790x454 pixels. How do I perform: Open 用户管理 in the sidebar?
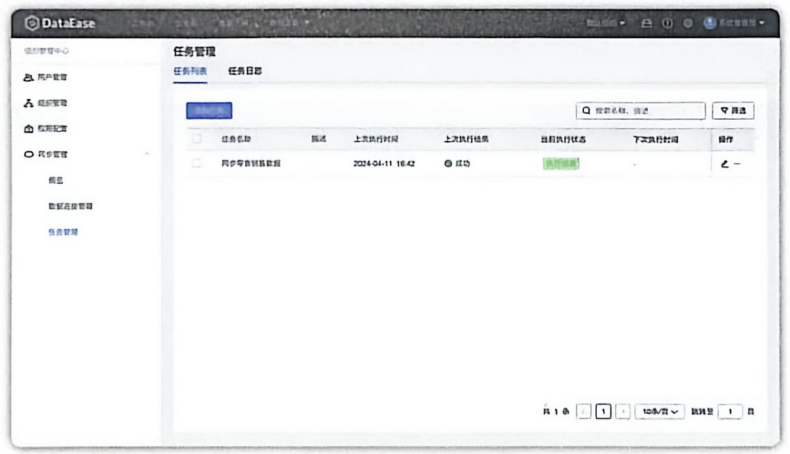point(52,77)
